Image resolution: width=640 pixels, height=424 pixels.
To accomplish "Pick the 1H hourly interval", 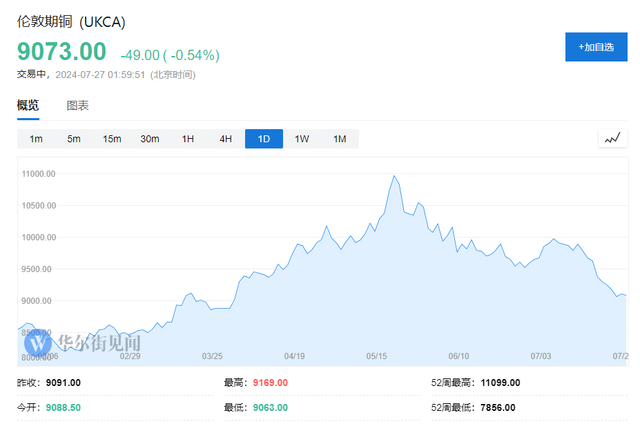I will (188, 139).
